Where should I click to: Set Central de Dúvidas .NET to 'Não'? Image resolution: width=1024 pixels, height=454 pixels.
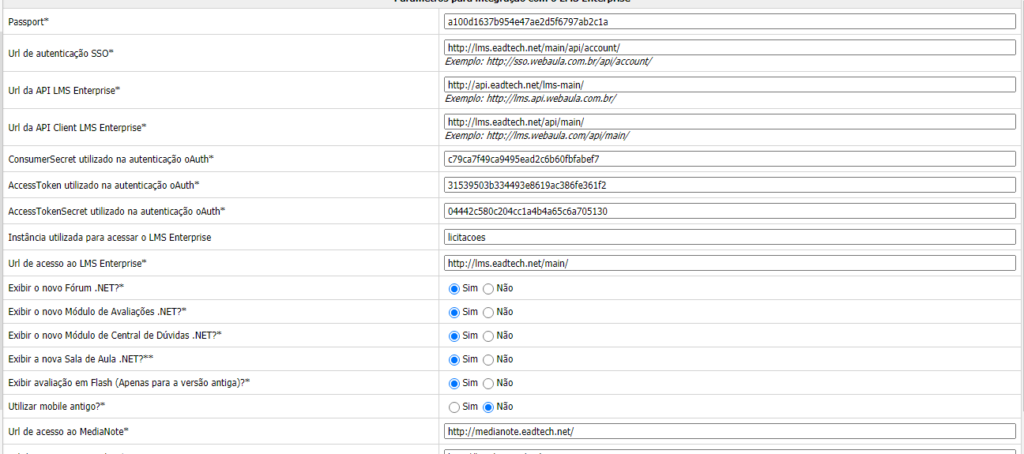click(489, 336)
